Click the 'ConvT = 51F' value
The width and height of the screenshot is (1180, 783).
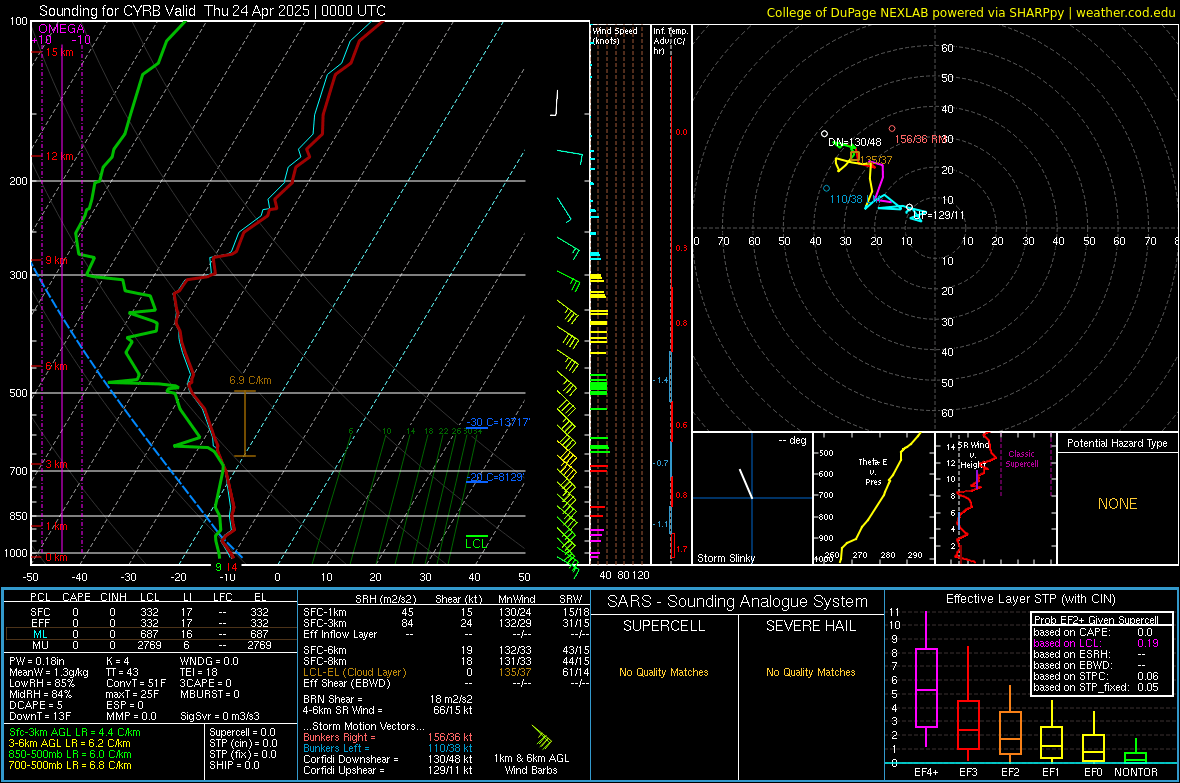tap(136, 684)
